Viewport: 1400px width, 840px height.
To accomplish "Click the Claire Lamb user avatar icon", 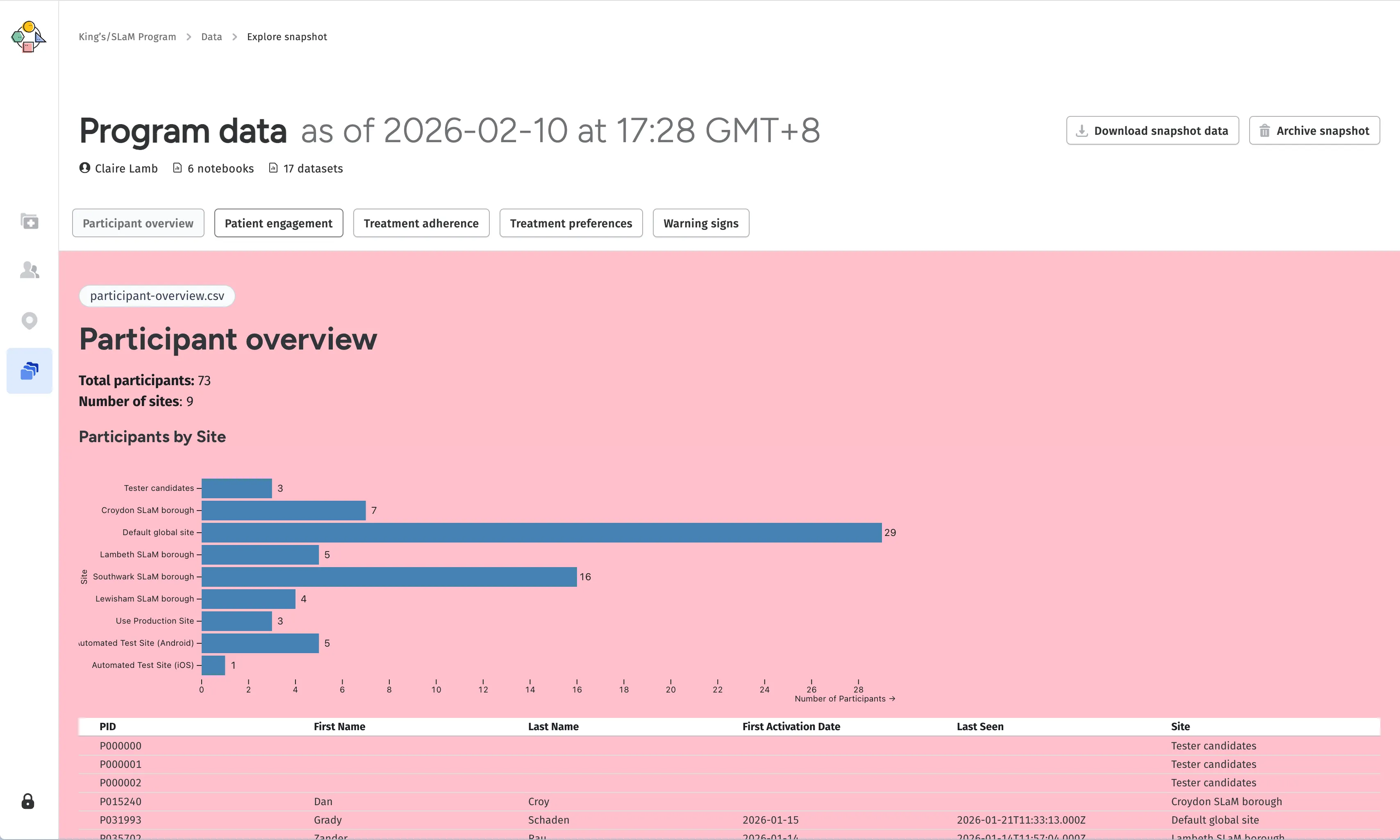I will [85, 168].
